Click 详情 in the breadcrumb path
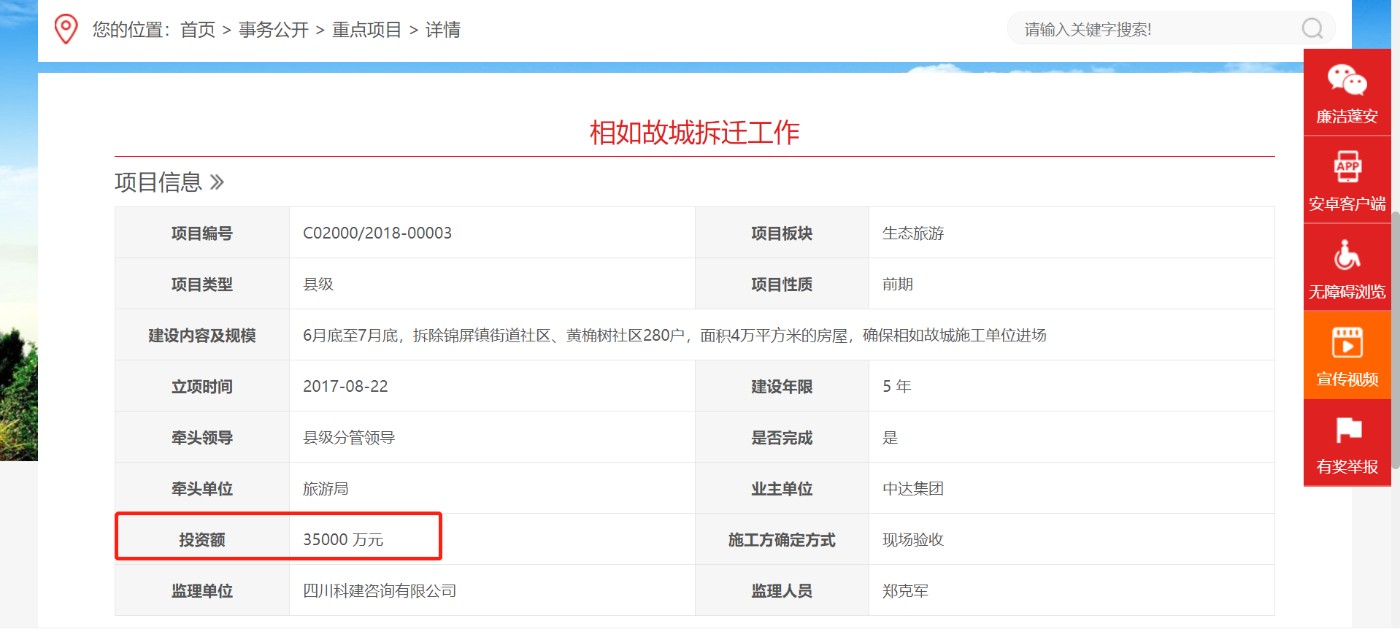 pyautogui.click(x=443, y=30)
